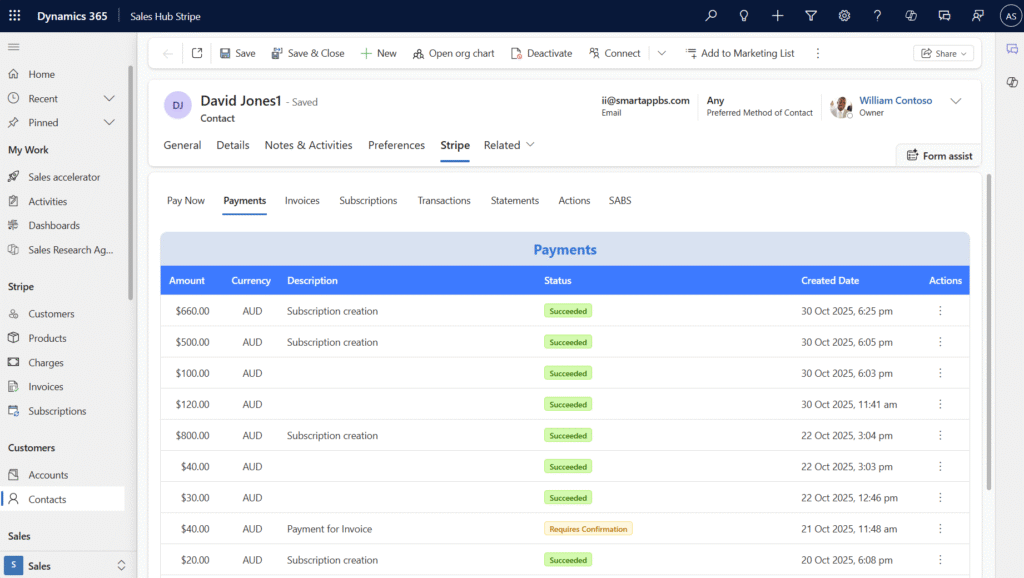Expand the Pinned navigation group
Viewport: 1024px width, 578px height.
click(x=110, y=122)
